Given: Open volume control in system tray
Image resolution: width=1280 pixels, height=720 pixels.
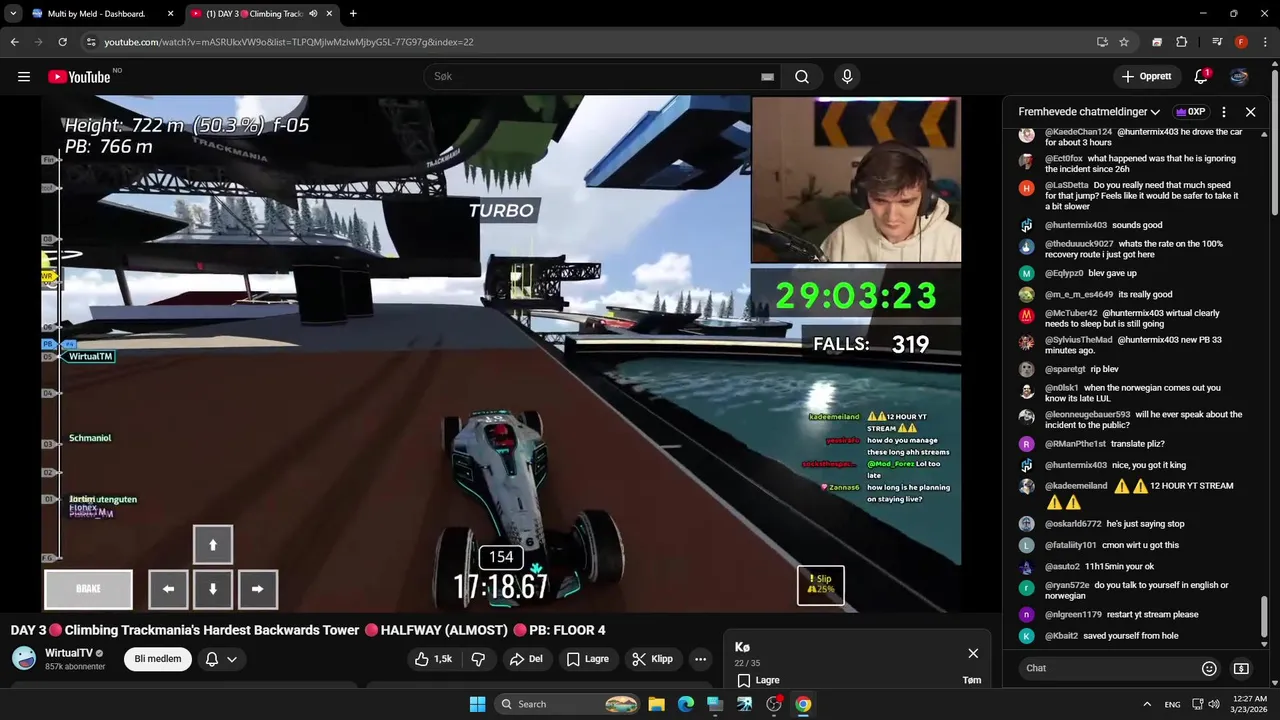Looking at the screenshot, I should (x=1213, y=704).
